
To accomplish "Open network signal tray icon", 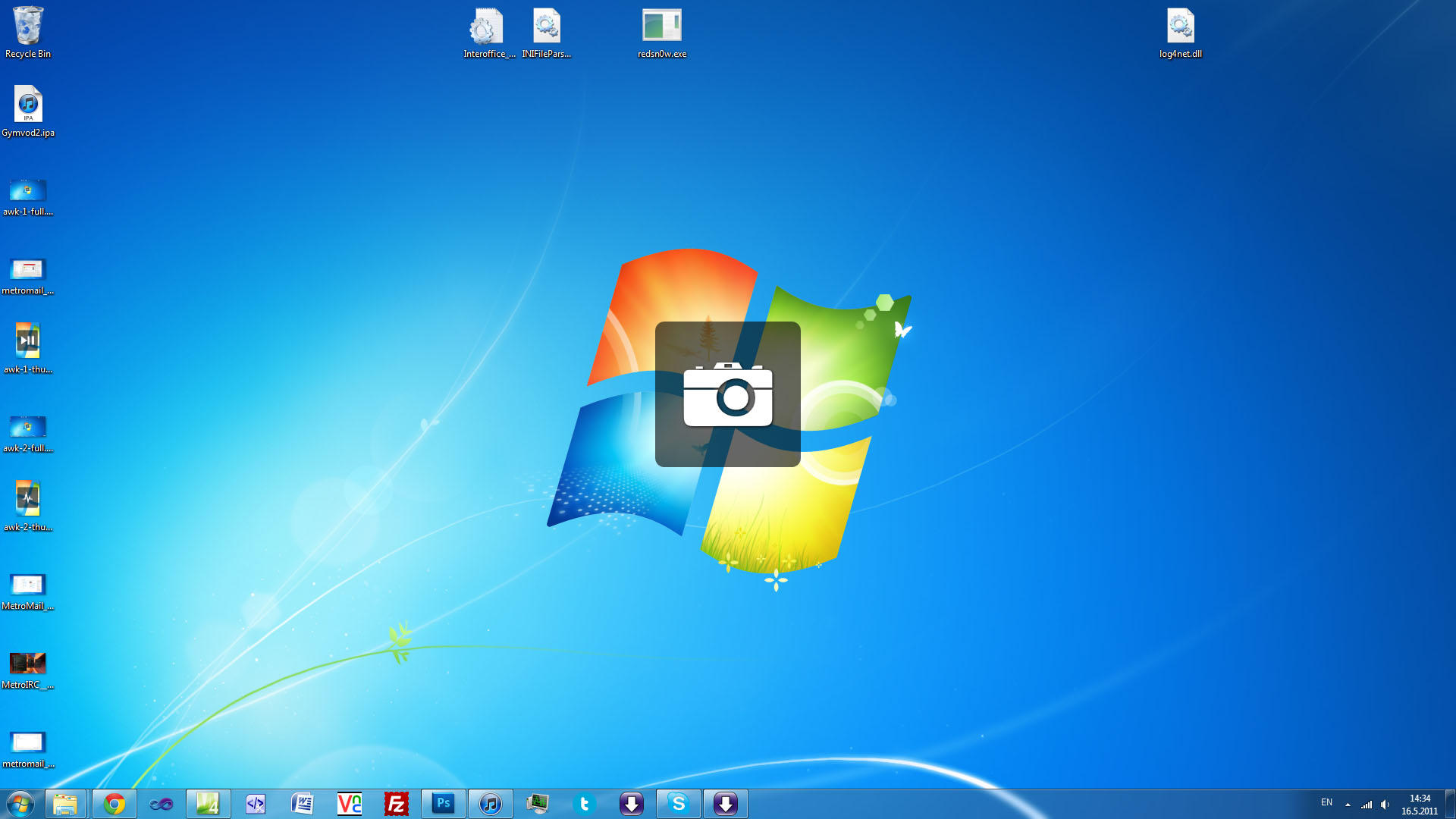I will coord(1367,805).
